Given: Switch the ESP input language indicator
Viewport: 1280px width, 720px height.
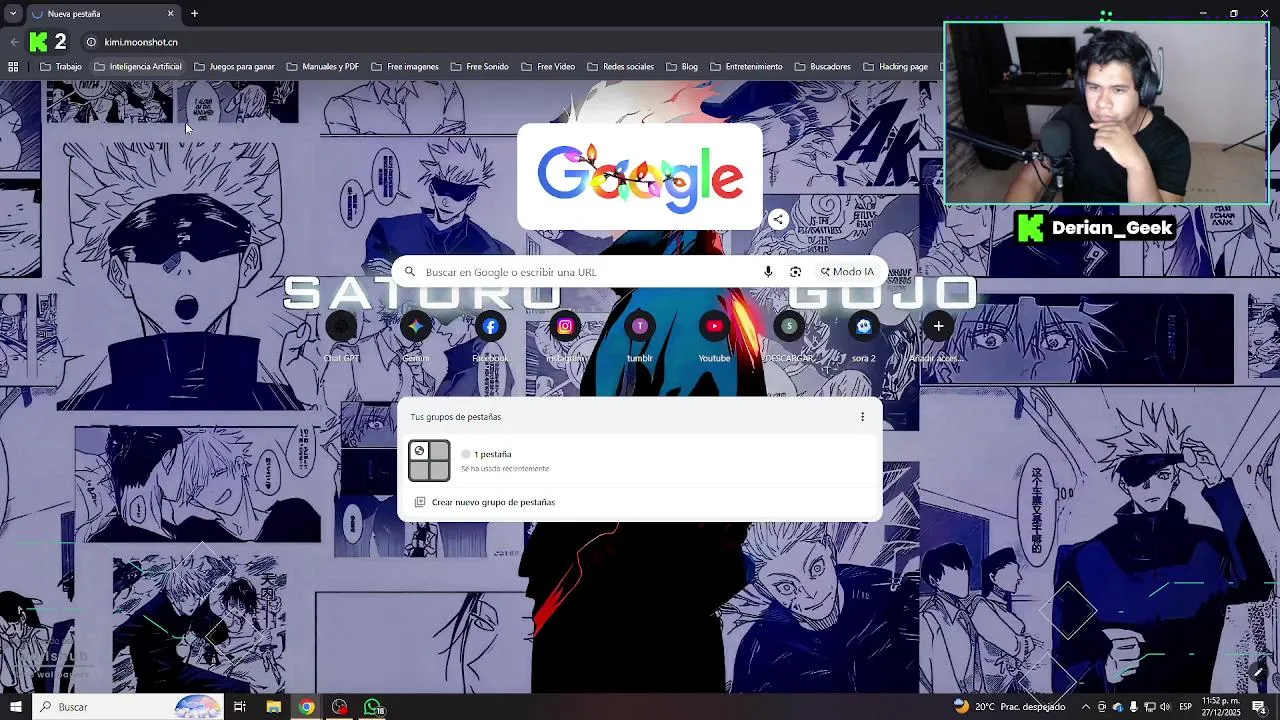Looking at the screenshot, I should 1185,707.
